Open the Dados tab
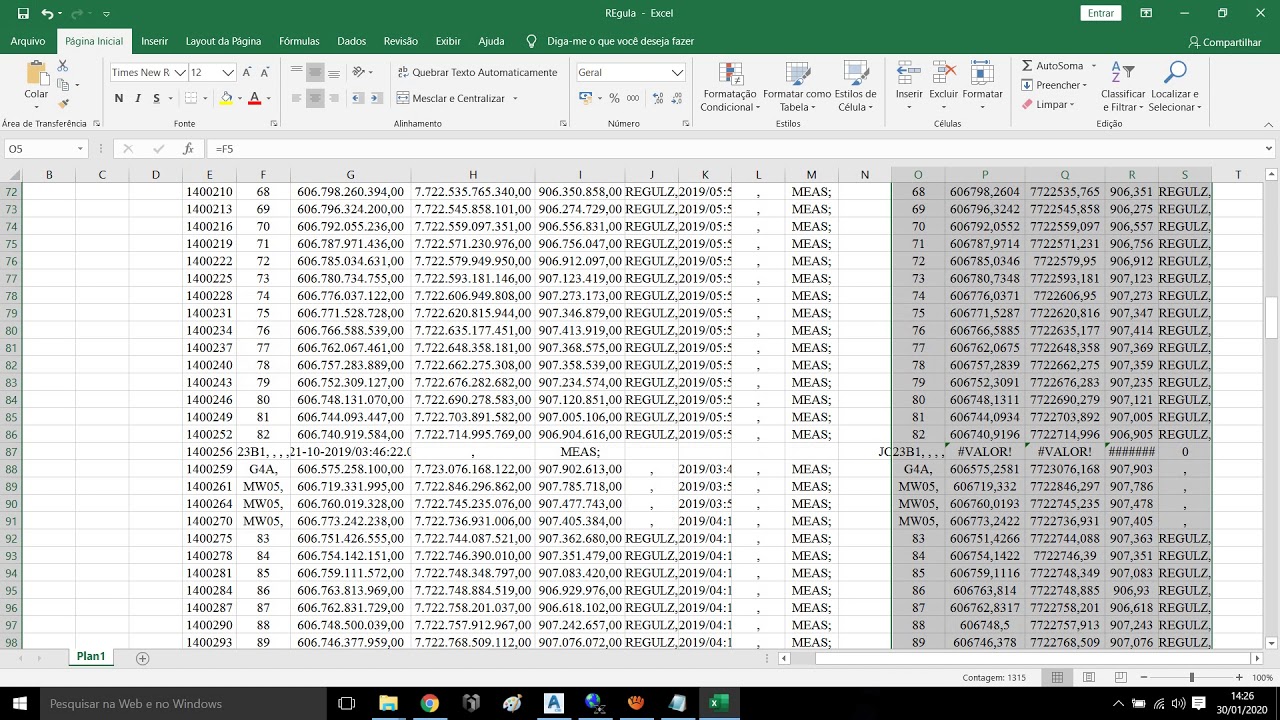 (352, 41)
